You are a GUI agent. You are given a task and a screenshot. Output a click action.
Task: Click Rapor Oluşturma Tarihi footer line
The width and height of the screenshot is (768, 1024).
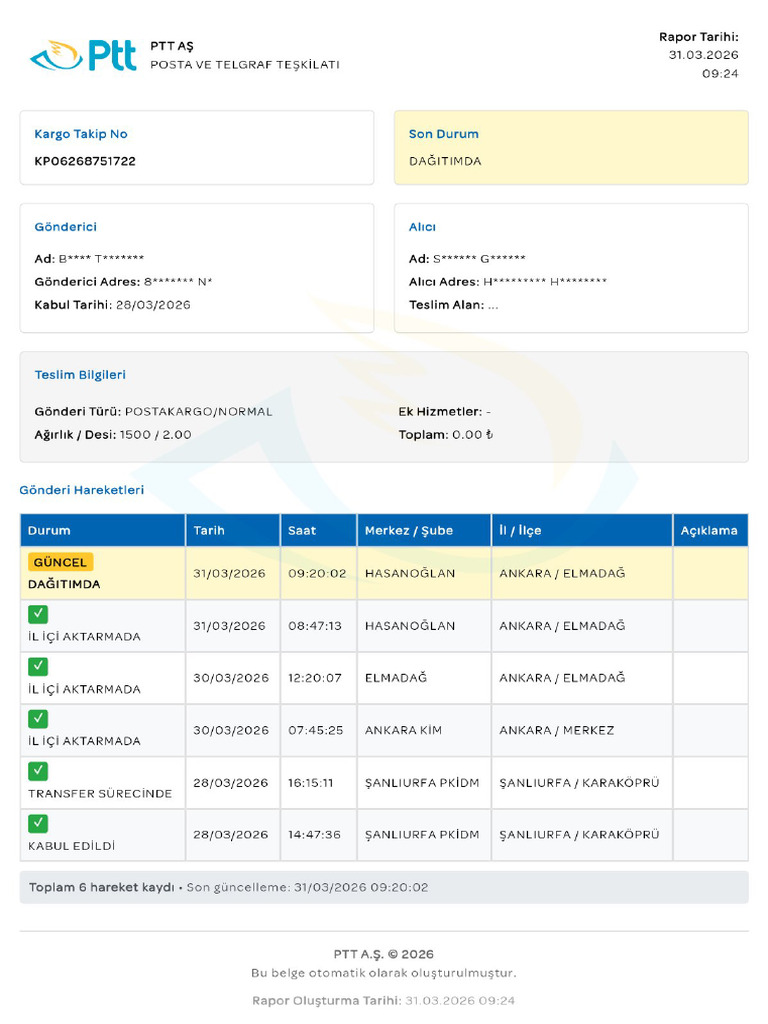point(384,1000)
